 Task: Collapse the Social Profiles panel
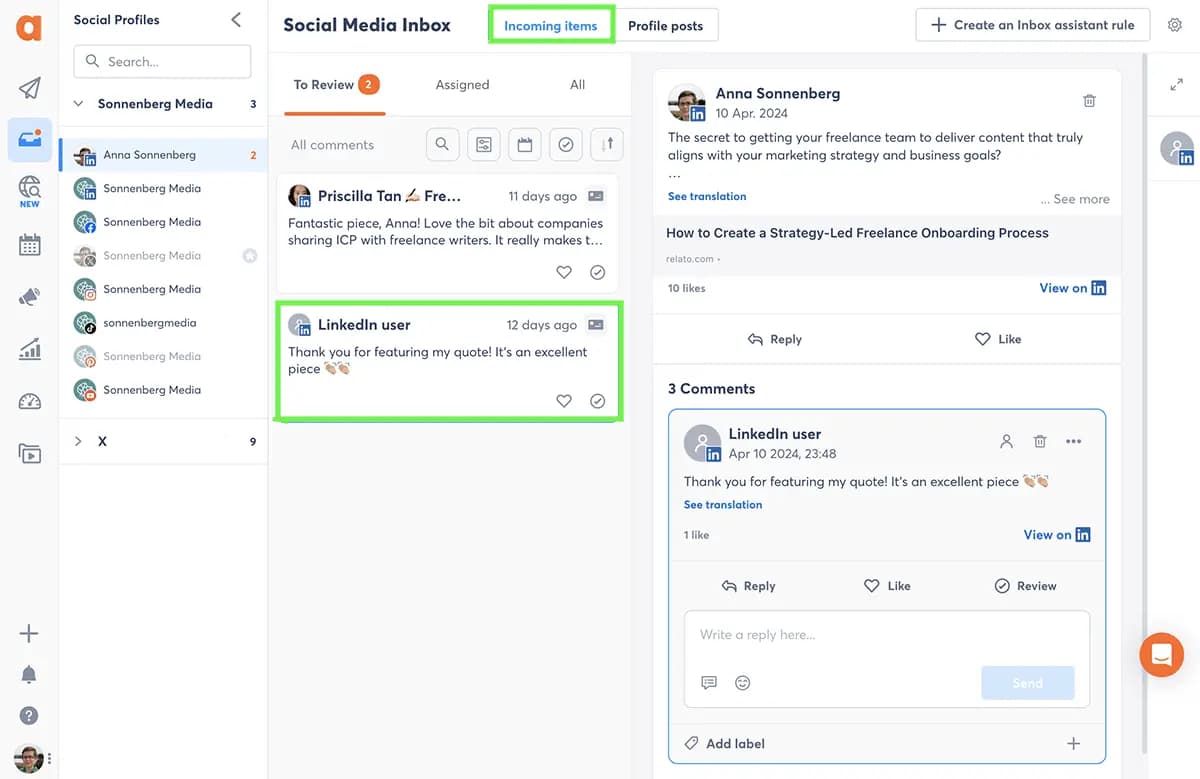[x=236, y=20]
